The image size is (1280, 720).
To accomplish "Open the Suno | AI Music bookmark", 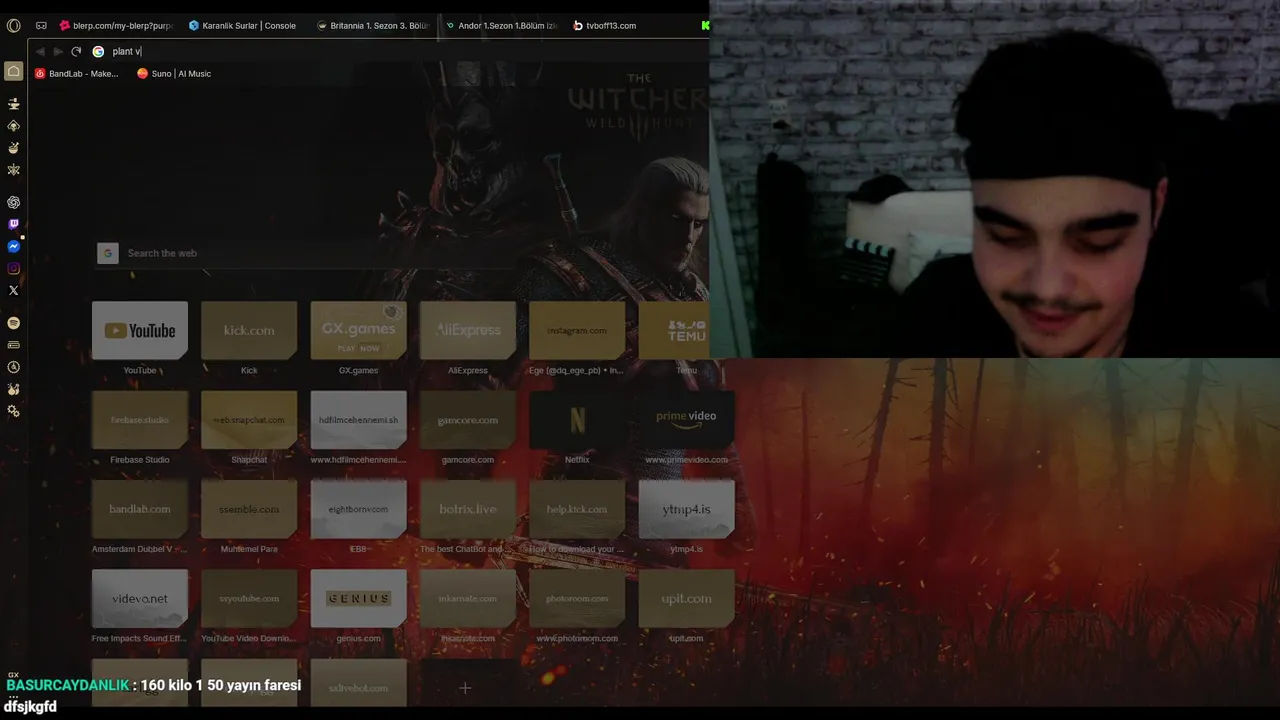I will tap(174, 73).
